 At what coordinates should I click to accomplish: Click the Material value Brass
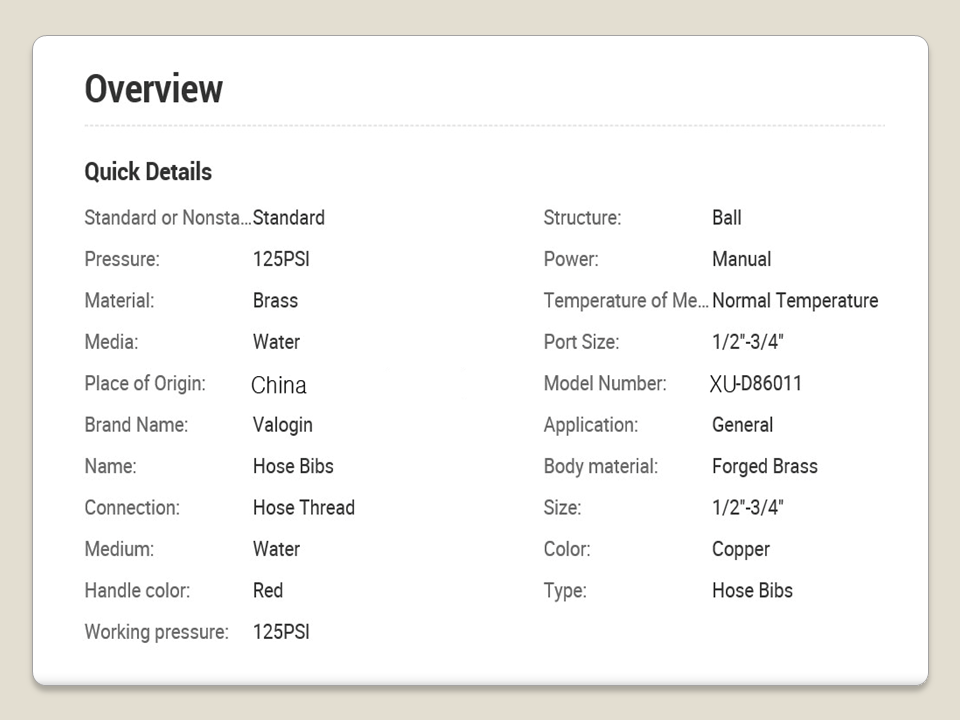point(275,301)
